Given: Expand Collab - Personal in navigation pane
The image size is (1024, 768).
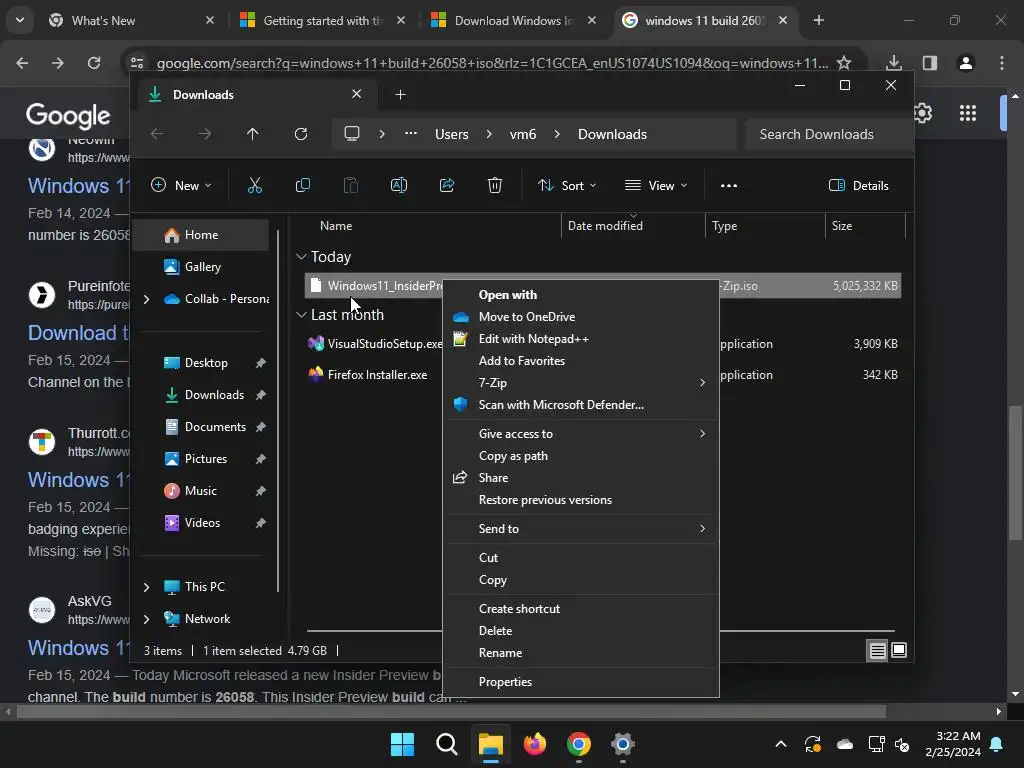Looking at the screenshot, I should 146,299.
